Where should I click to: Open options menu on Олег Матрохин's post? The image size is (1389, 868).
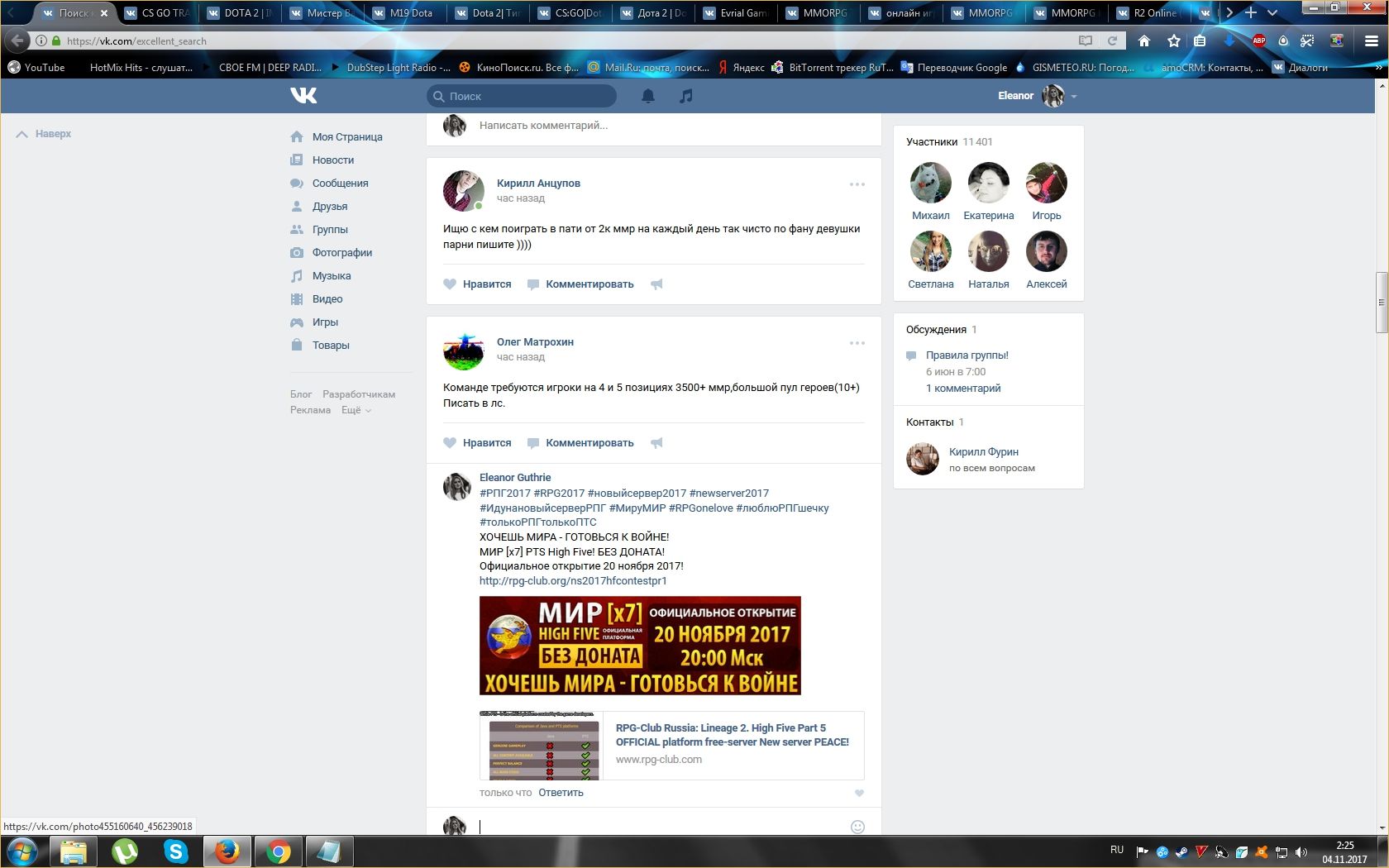(857, 343)
